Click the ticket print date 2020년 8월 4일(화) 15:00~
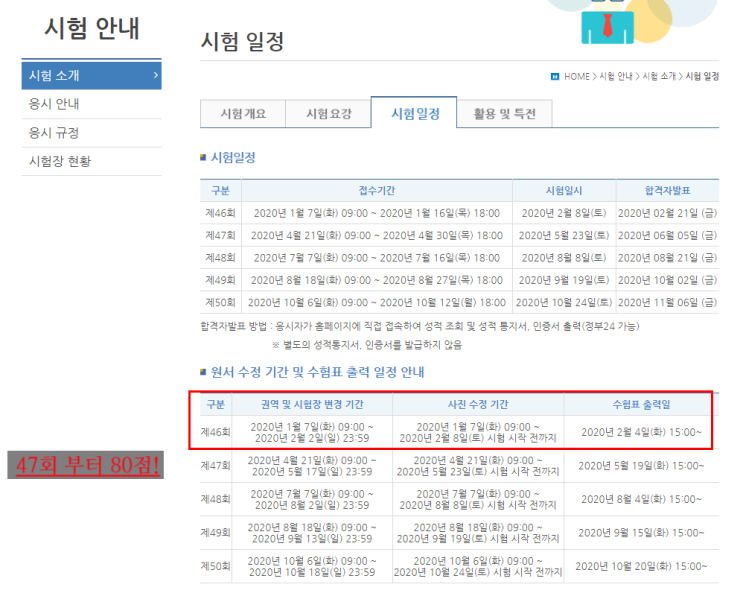 click(641, 499)
